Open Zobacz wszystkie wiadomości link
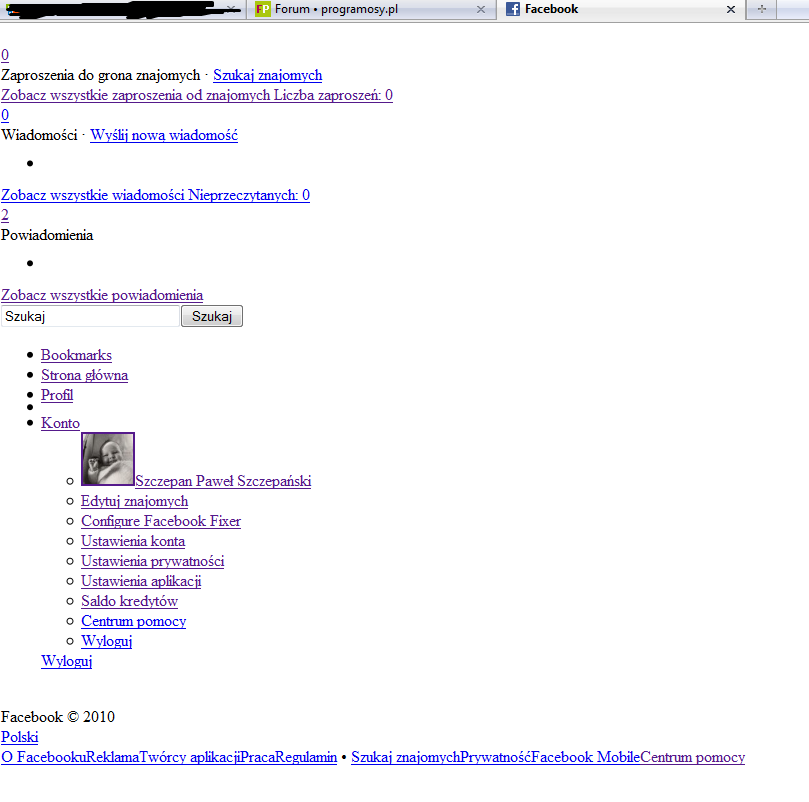This screenshot has width=809, height=802. click(155, 195)
